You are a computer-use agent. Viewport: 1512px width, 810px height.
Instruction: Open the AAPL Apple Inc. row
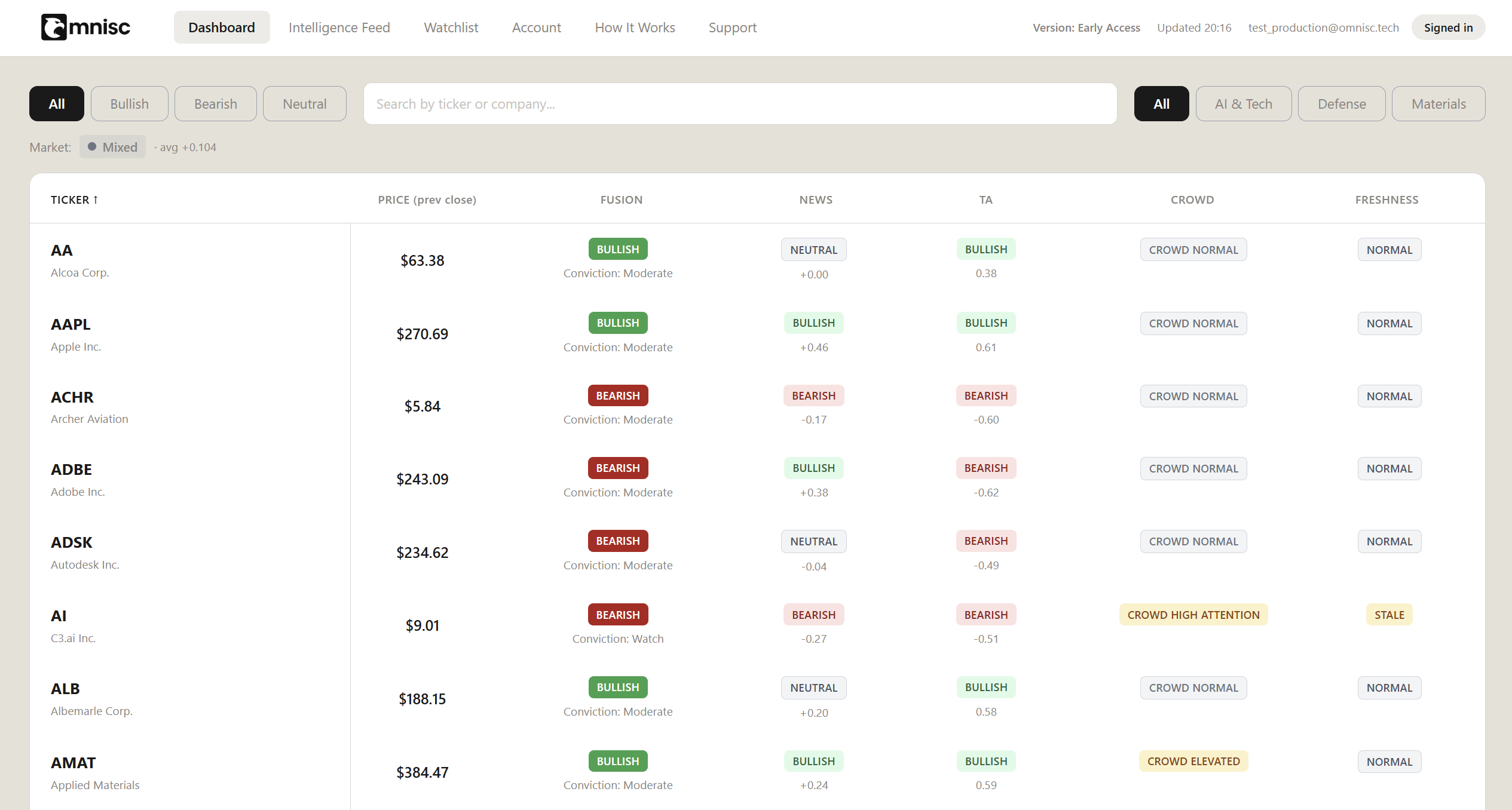tap(71, 324)
